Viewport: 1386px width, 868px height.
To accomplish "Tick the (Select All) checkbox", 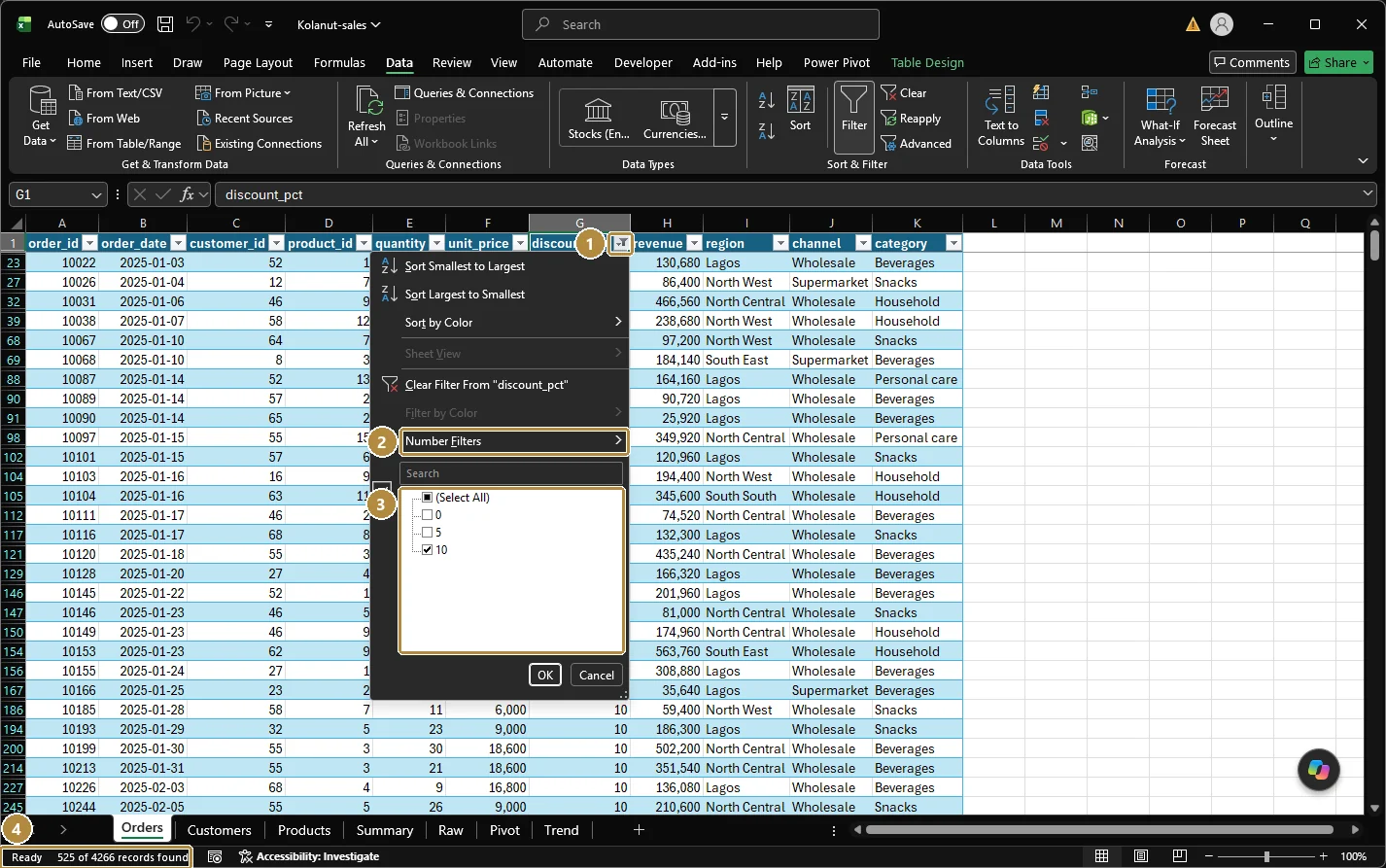I will click(x=427, y=498).
